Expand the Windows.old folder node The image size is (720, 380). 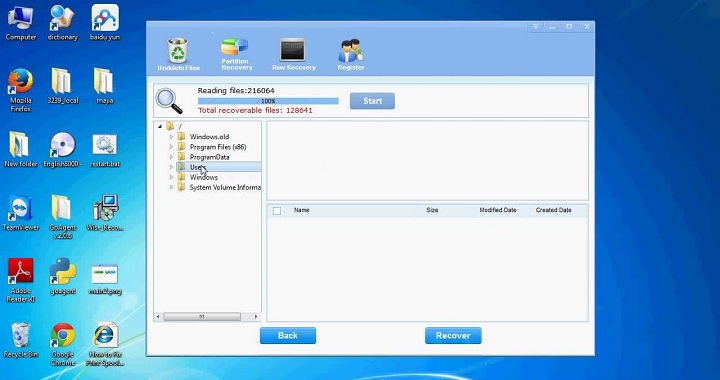(x=171, y=137)
